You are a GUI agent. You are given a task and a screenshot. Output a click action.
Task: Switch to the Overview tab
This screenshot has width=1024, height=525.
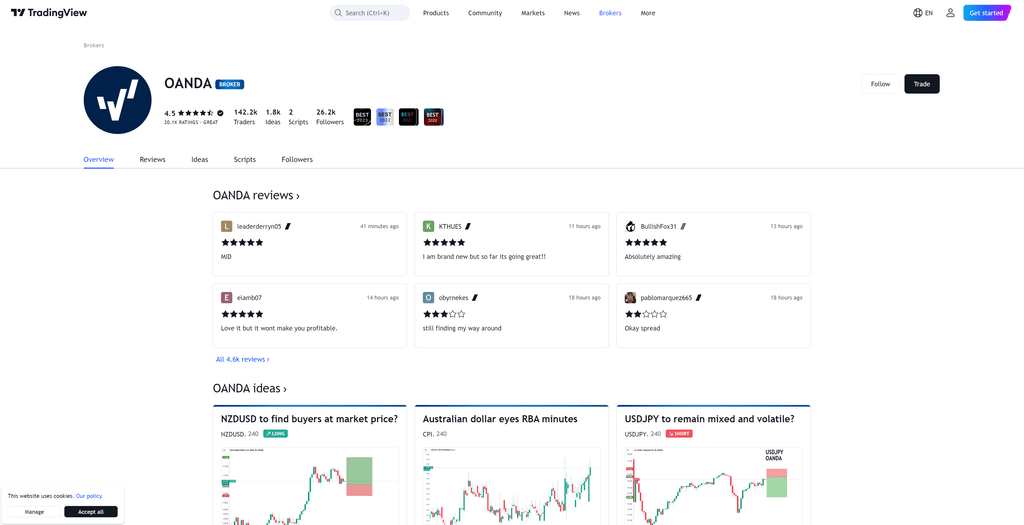(x=99, y=159)
